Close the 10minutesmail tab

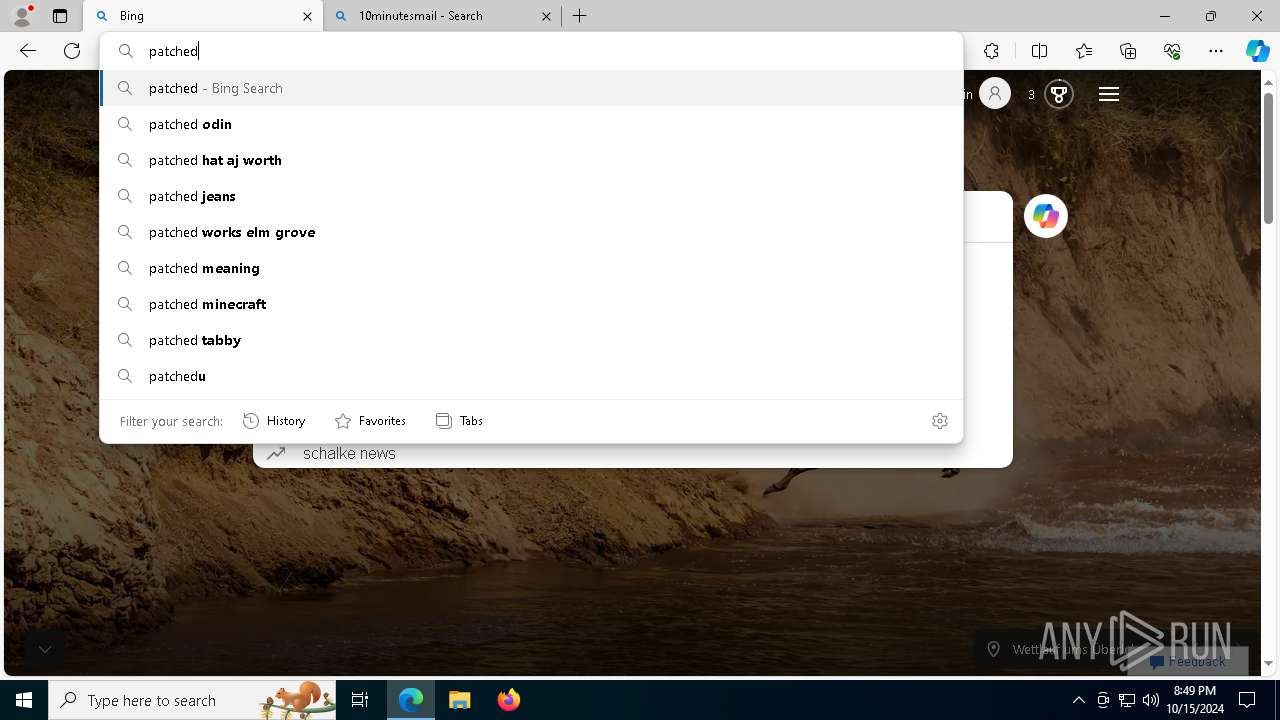[x=546, y=16]
